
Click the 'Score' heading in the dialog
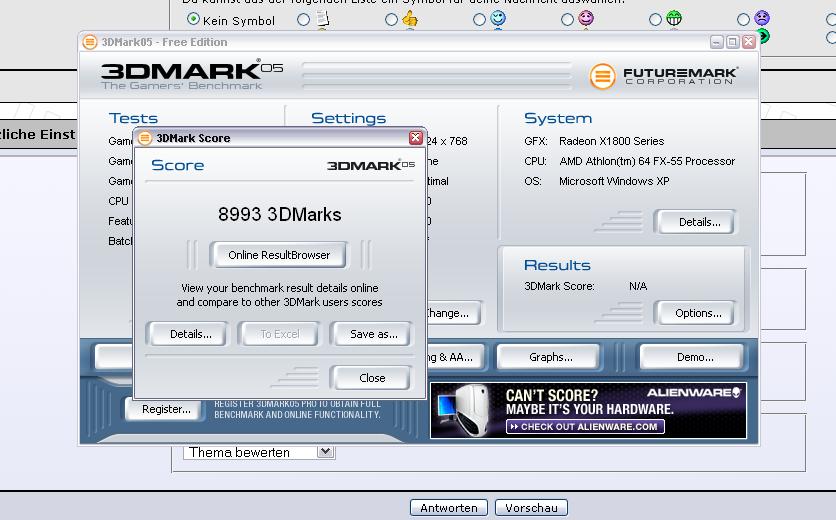click(178, 165)
